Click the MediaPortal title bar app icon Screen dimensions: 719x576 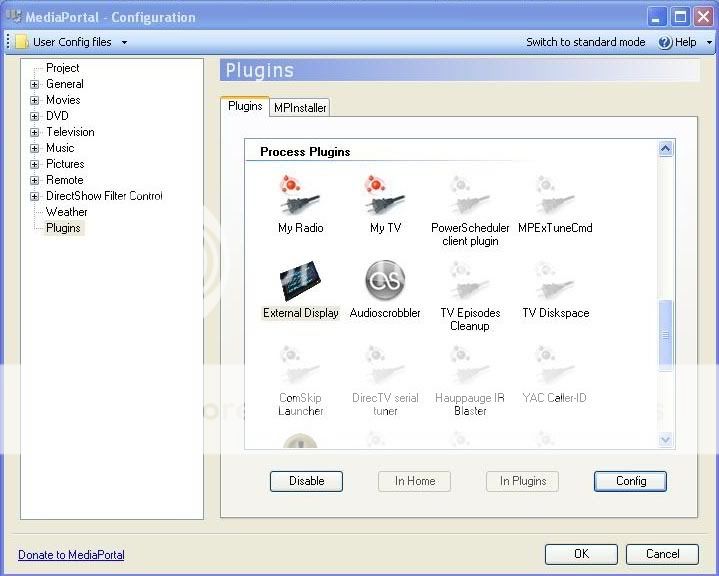point(14,17)
